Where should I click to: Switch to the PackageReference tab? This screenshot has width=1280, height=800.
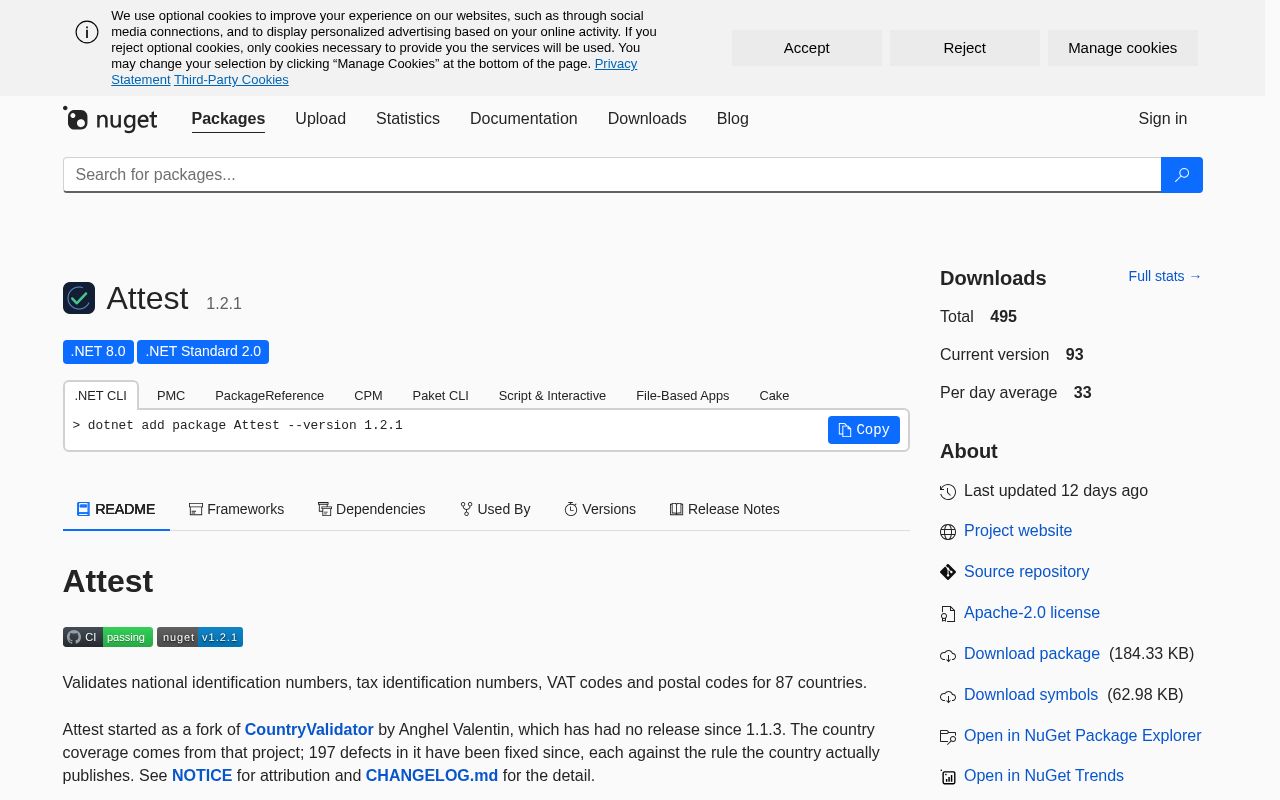coord(269,395)
